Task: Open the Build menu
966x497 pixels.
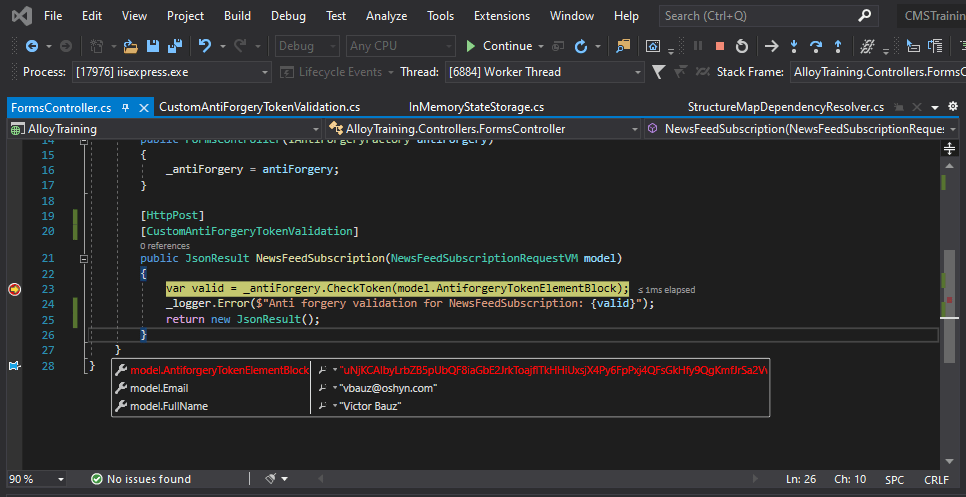Action: coord(237,16)
